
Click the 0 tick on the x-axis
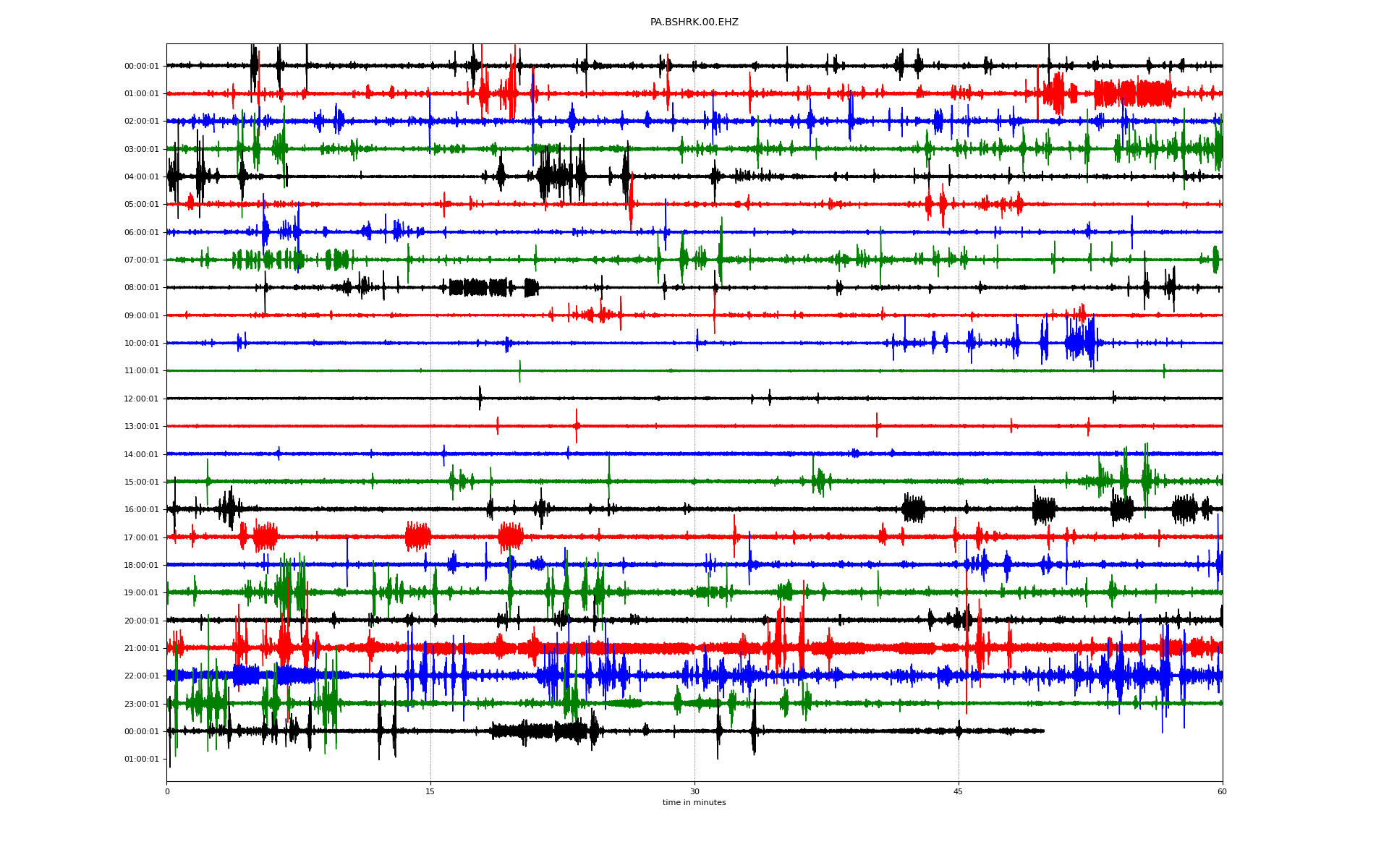(167, 791)
